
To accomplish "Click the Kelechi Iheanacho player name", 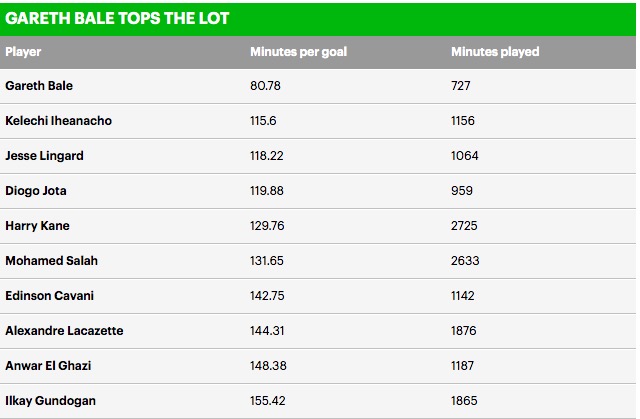I will 58,121.
